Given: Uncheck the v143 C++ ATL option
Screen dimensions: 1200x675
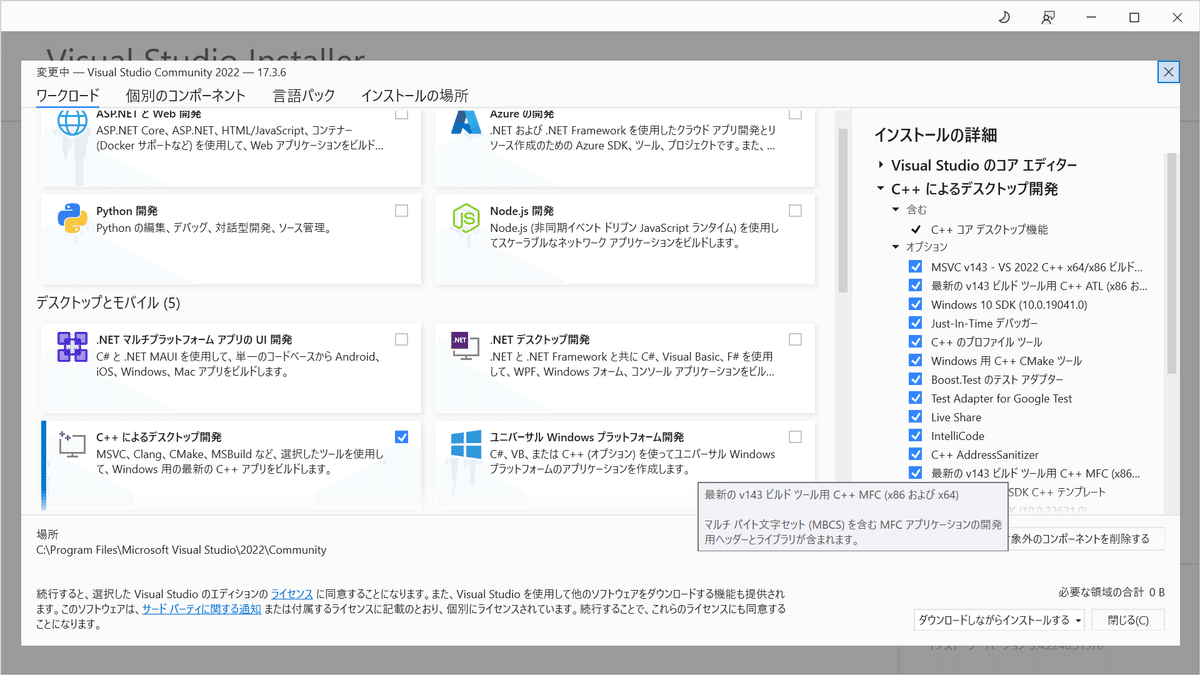Looking at the screenshot, I should (915, 286).
